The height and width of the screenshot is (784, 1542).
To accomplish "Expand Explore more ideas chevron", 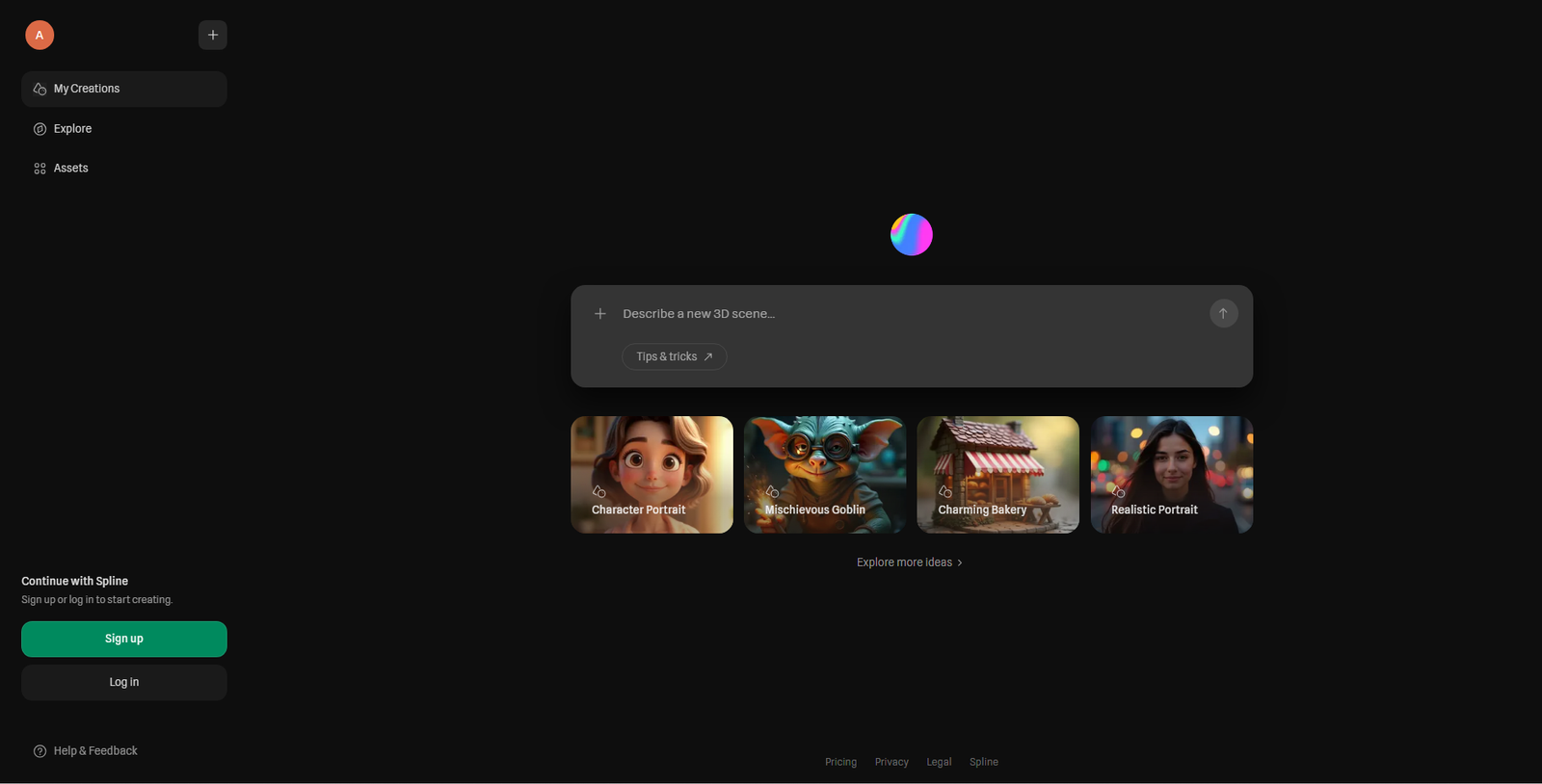I will tap(959, 562).
